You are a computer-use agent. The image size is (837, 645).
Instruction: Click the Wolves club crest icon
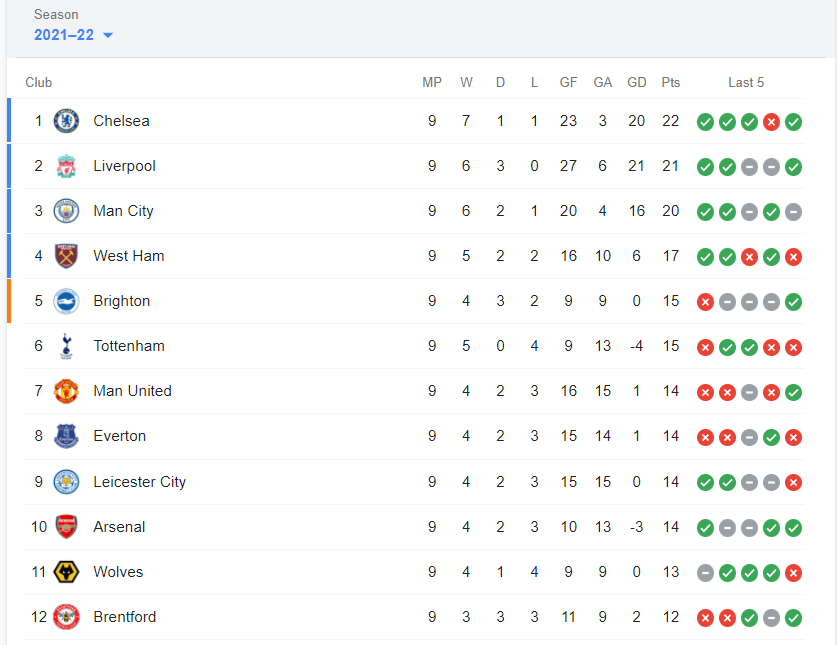[x=66, y=572]
